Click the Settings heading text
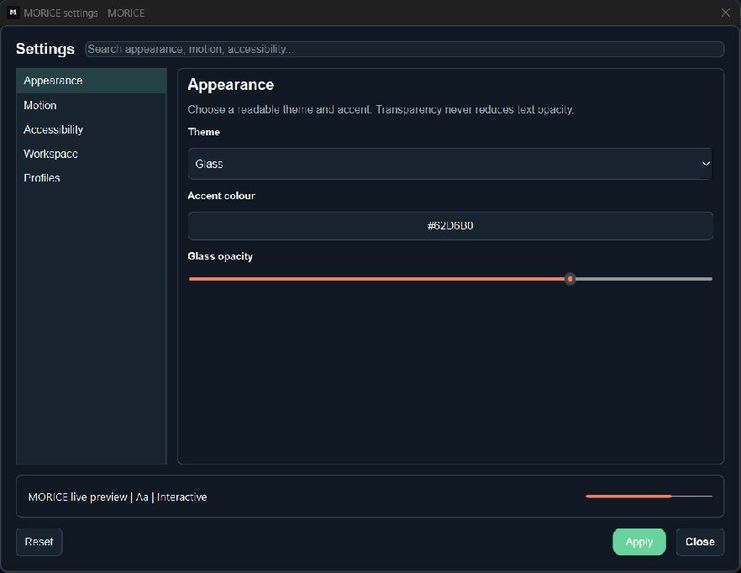The width and height of the screenshot is (741, 573). tap(45, 49)
